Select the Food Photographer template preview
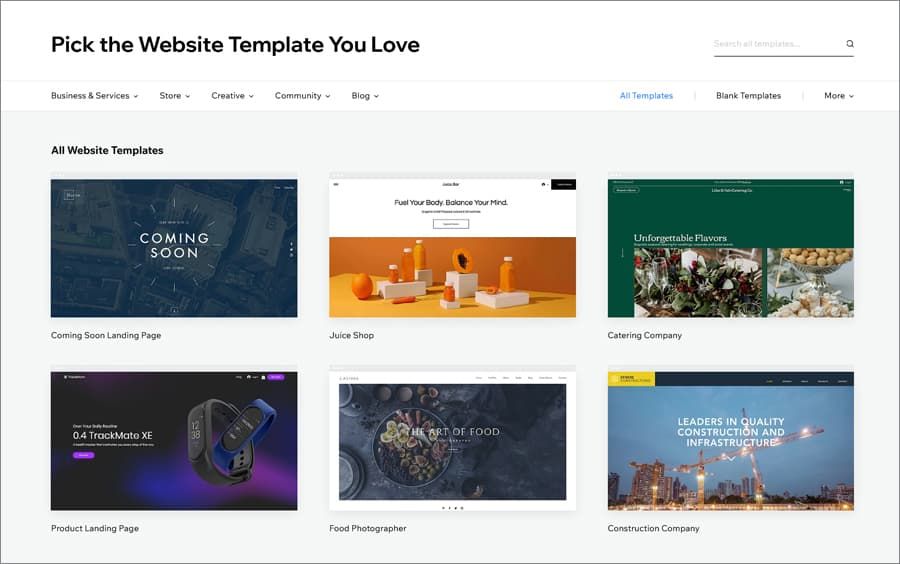Viewport: 900px width, 564px height. click(452, 441)
